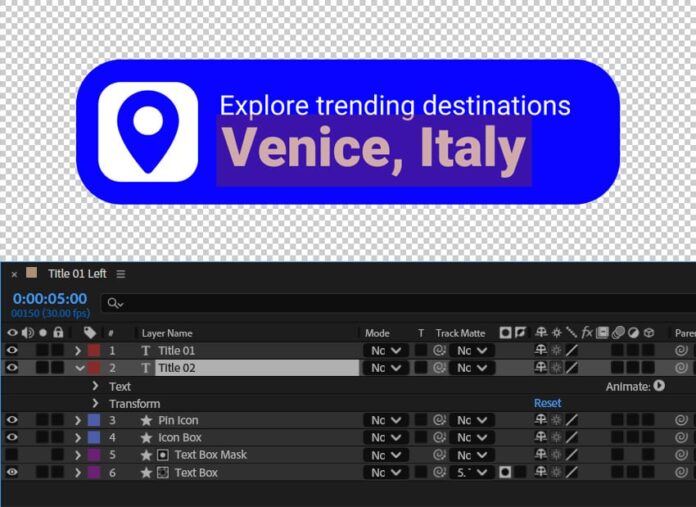Click the Audio speaker column header icon

[x=28, y=333]
